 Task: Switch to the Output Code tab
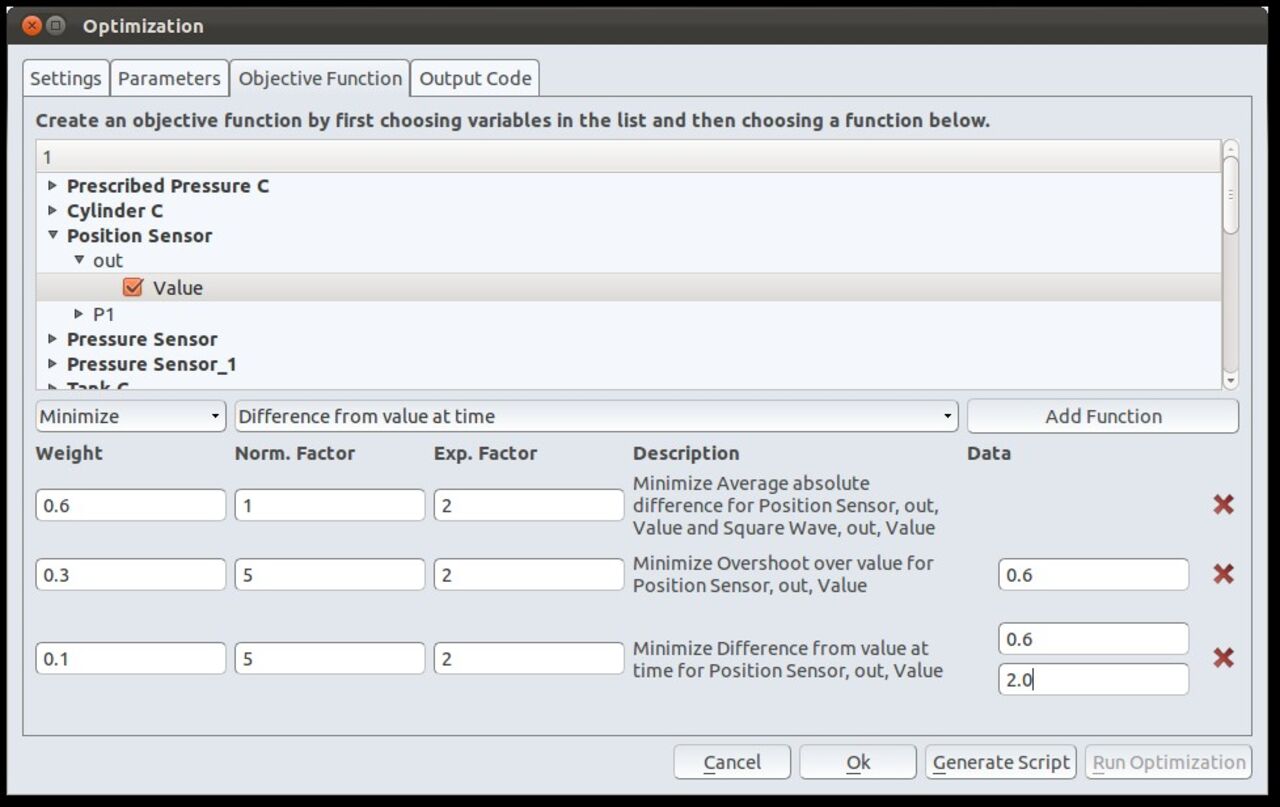coord(475,79)
